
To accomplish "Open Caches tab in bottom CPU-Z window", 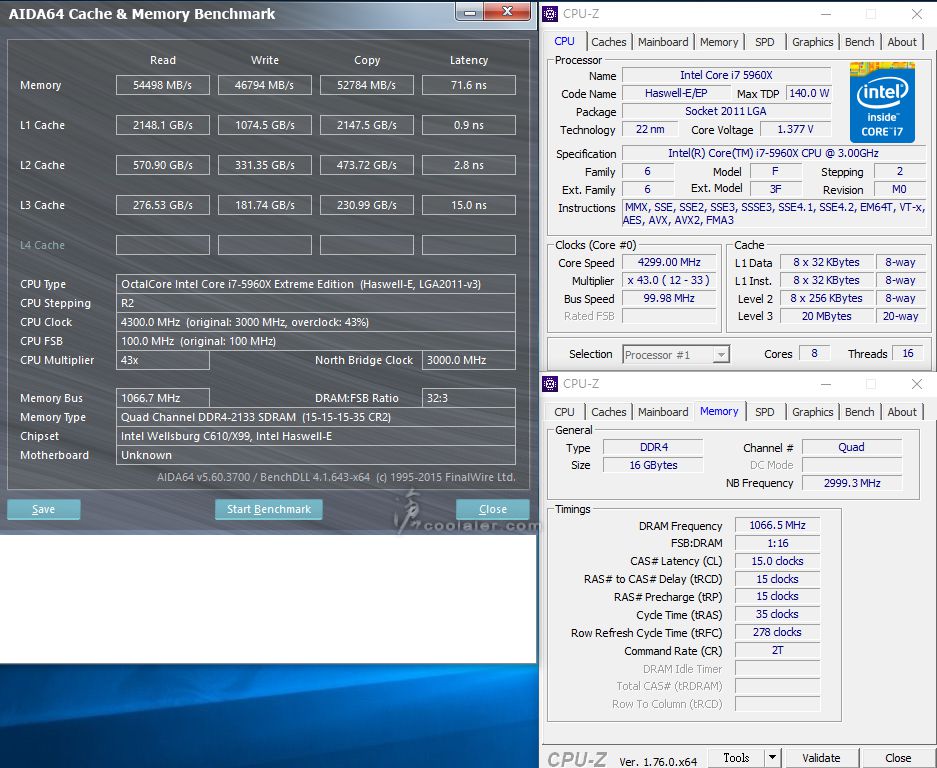I will (608, 412).
